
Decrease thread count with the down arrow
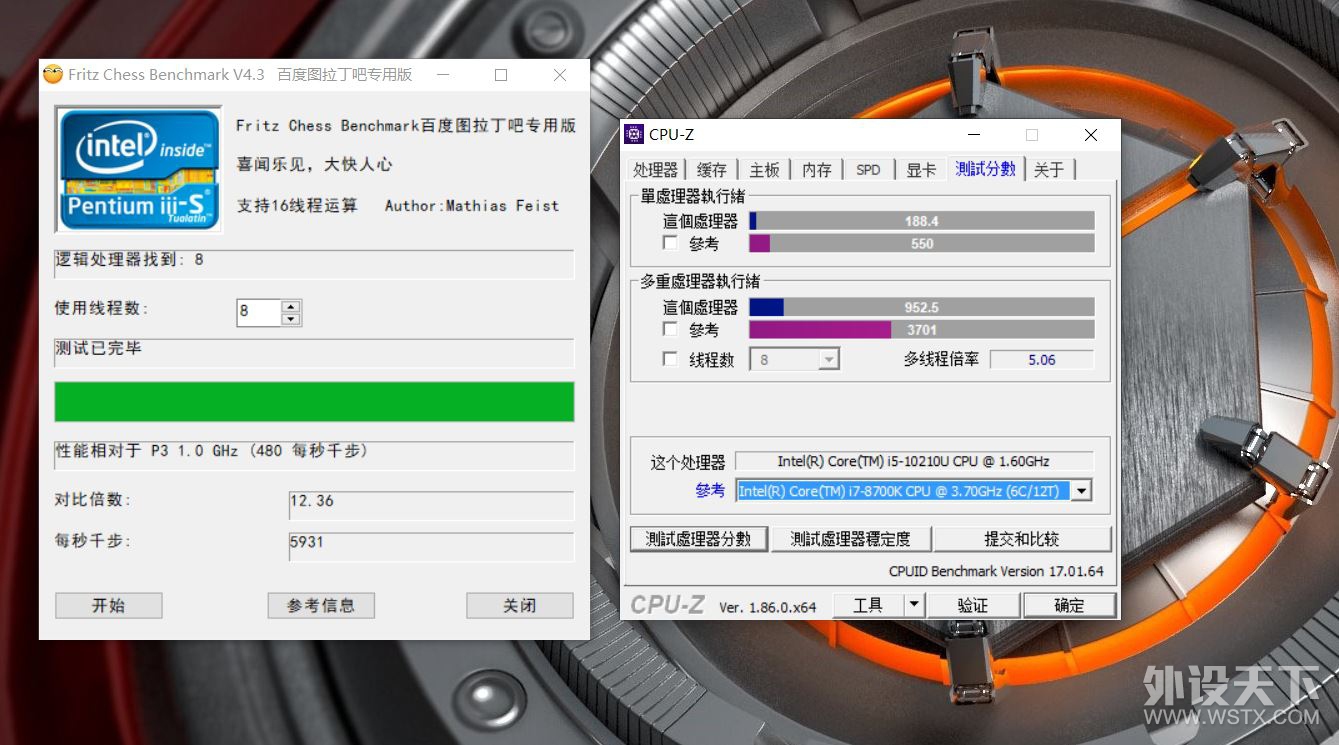pos(291,319)
